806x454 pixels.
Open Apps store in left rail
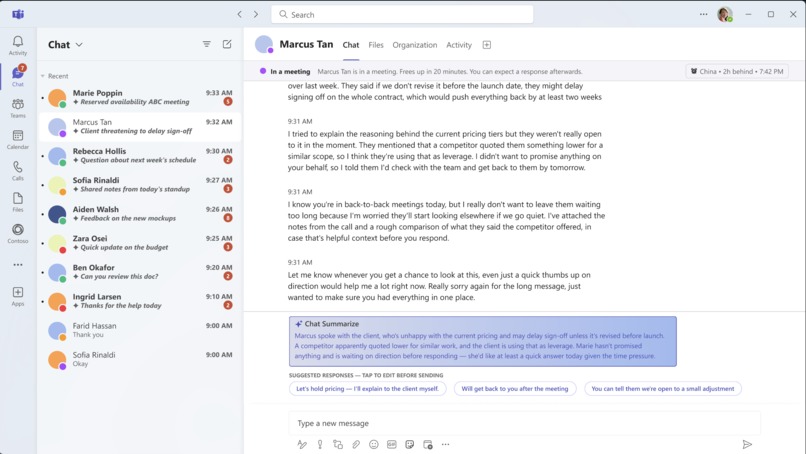pos(17,296)
